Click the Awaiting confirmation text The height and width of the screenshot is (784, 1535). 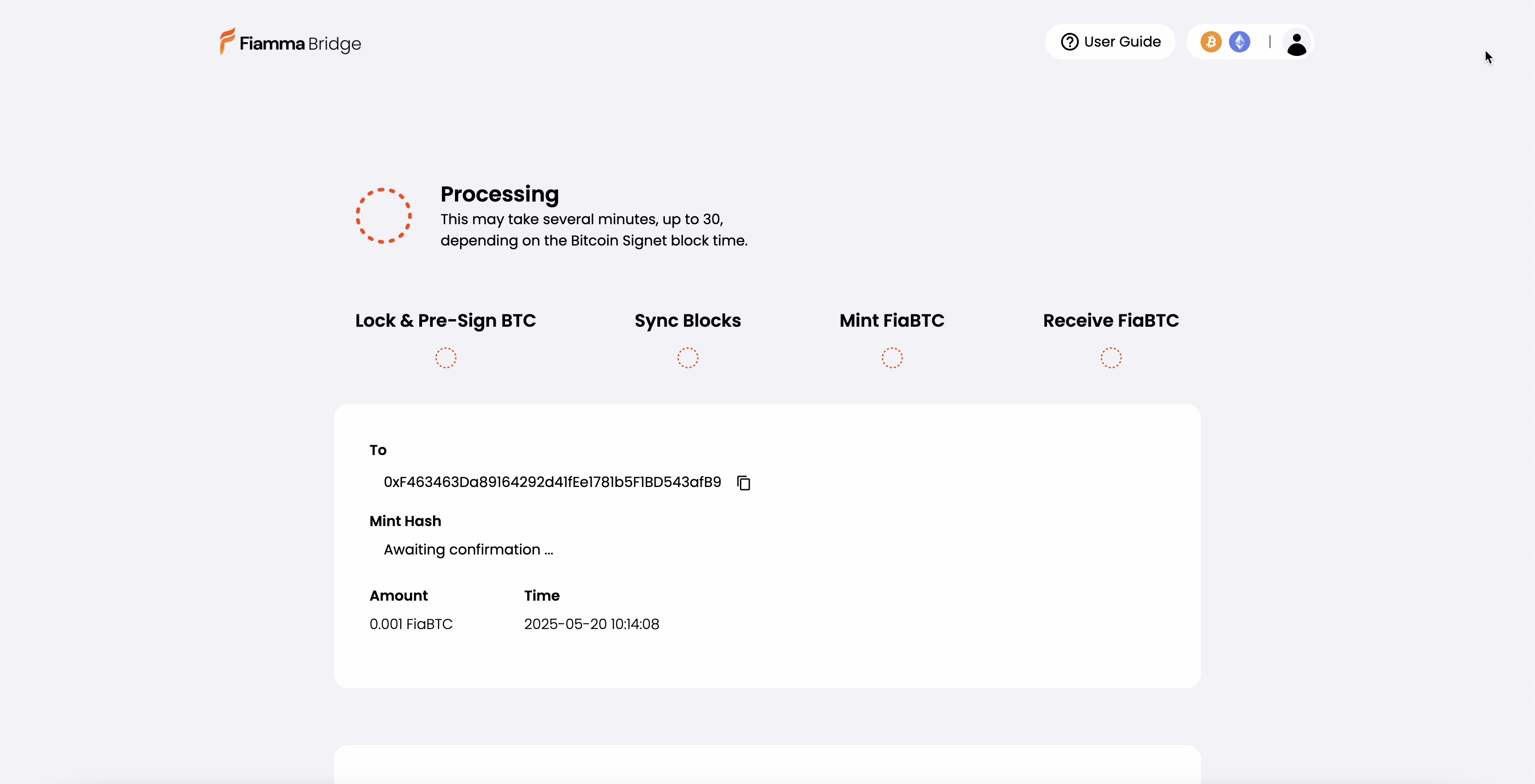coord(469,550)
